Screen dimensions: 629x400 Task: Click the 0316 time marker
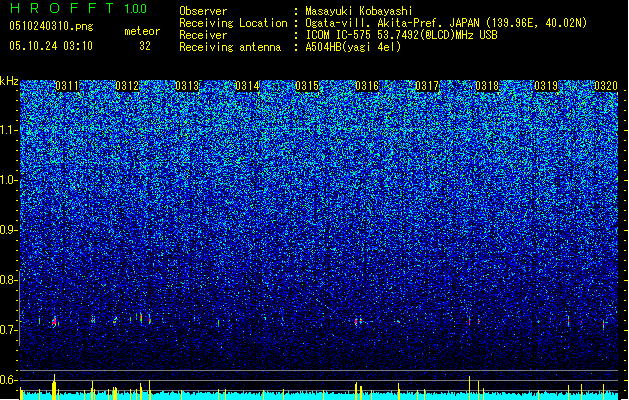coord(367,86)
